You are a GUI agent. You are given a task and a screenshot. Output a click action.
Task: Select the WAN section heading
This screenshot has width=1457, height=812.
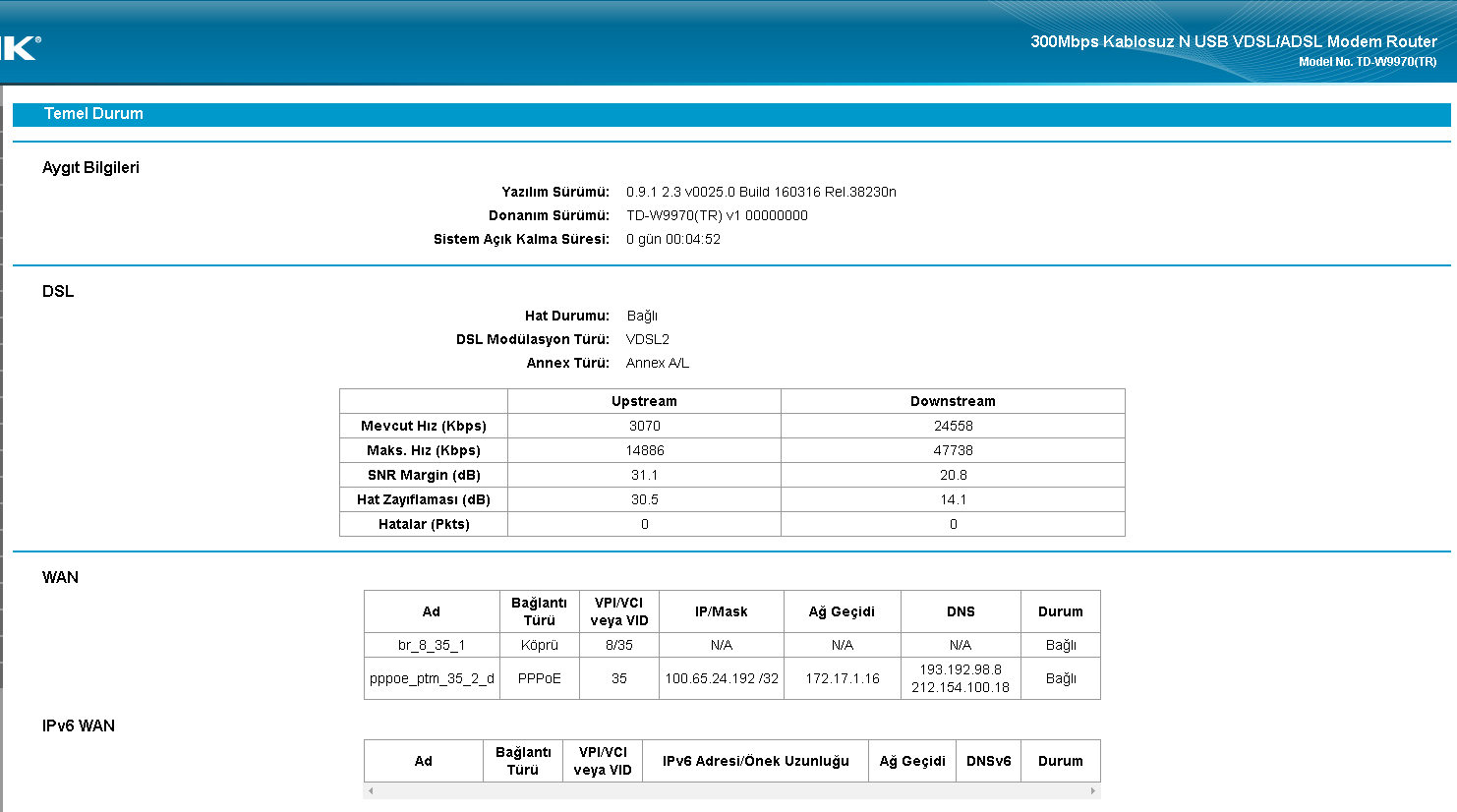pyautogui.click(x=60, y=578)
